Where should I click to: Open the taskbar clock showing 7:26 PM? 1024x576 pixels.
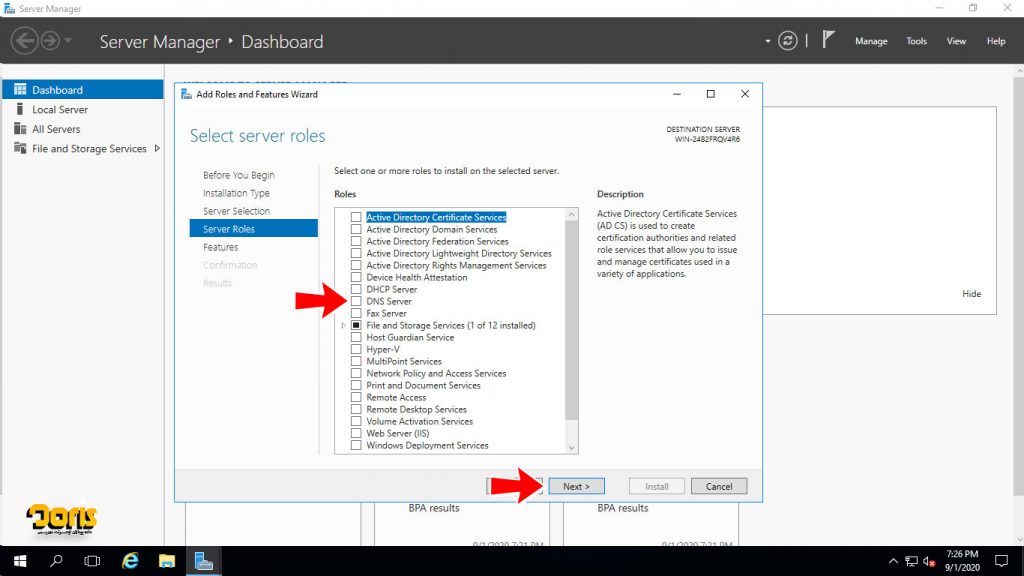coord(962,561)
